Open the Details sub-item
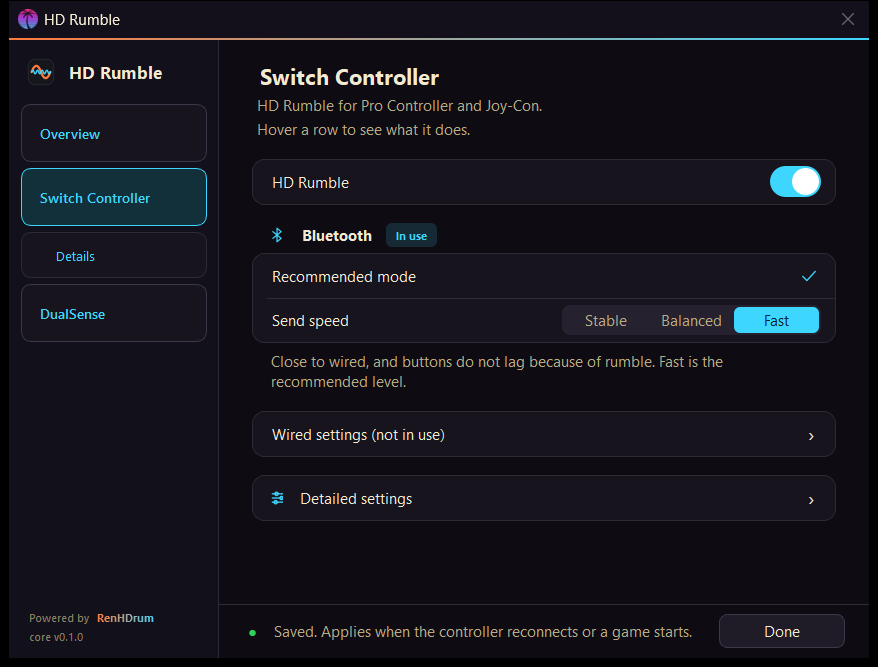Screen dimensions: 878x667 114,255
